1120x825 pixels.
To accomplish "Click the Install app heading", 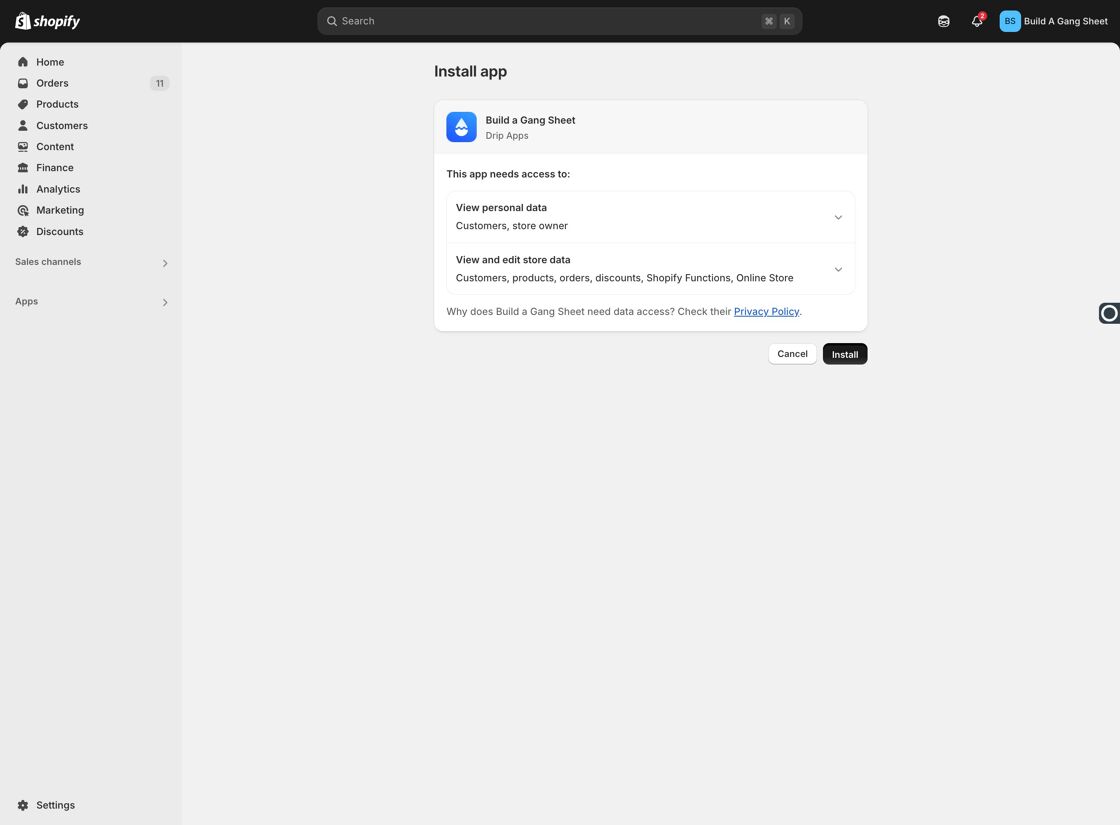I will [471, 71].
